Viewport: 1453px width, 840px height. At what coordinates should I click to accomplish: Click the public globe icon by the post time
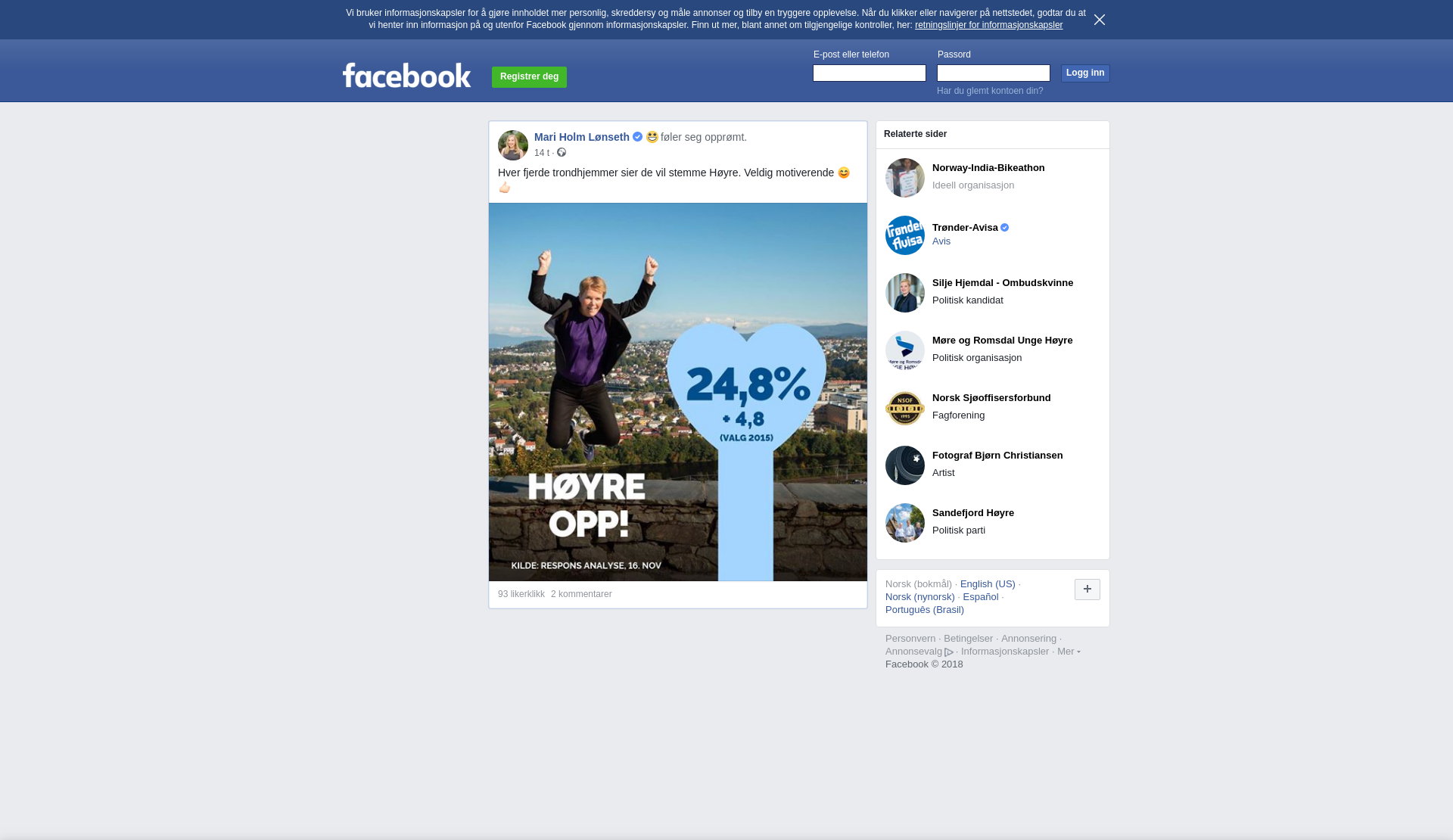click(x=562, y=153)
